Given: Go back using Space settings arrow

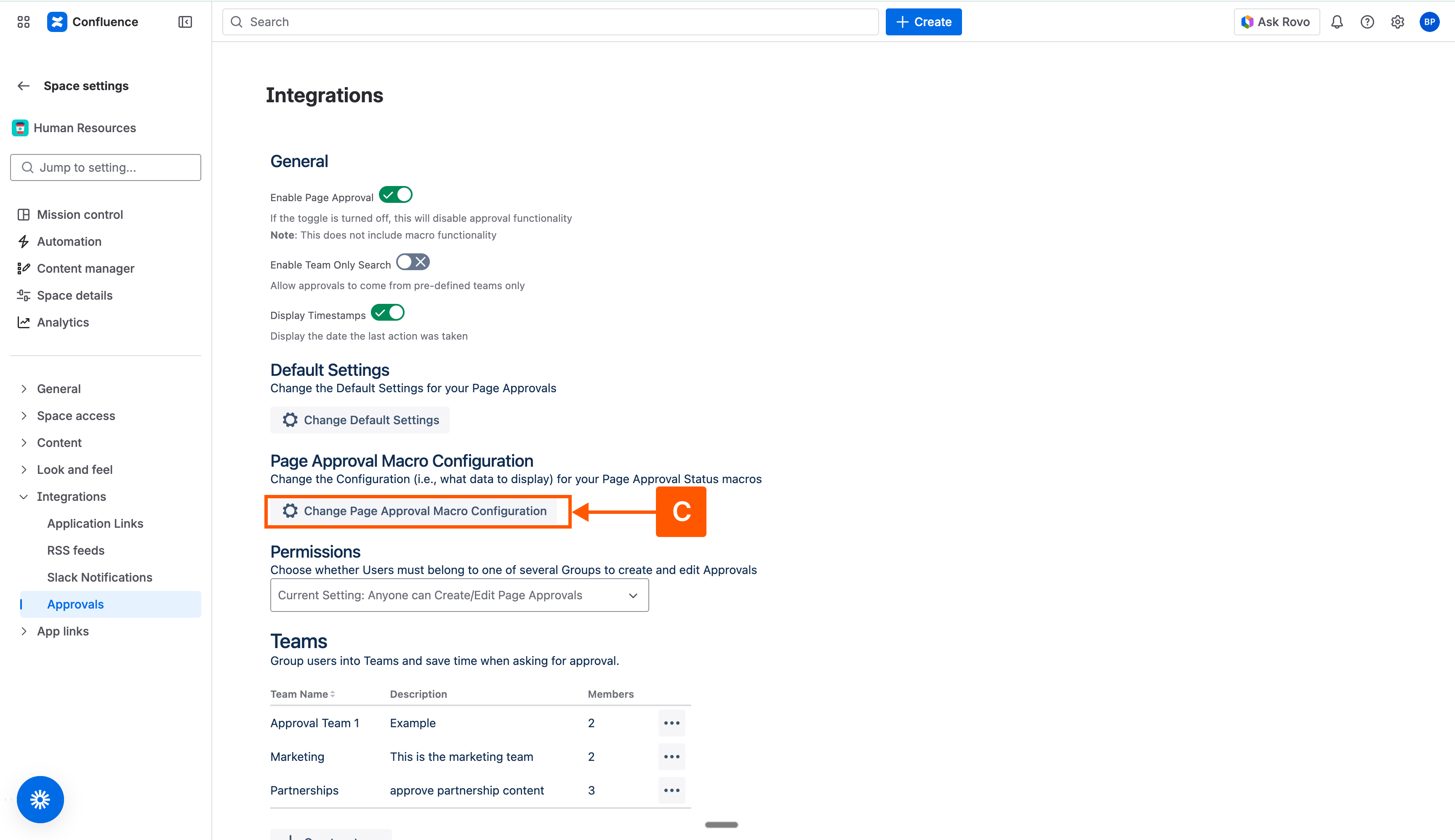Looking at the screenshot, I should 23,86.
